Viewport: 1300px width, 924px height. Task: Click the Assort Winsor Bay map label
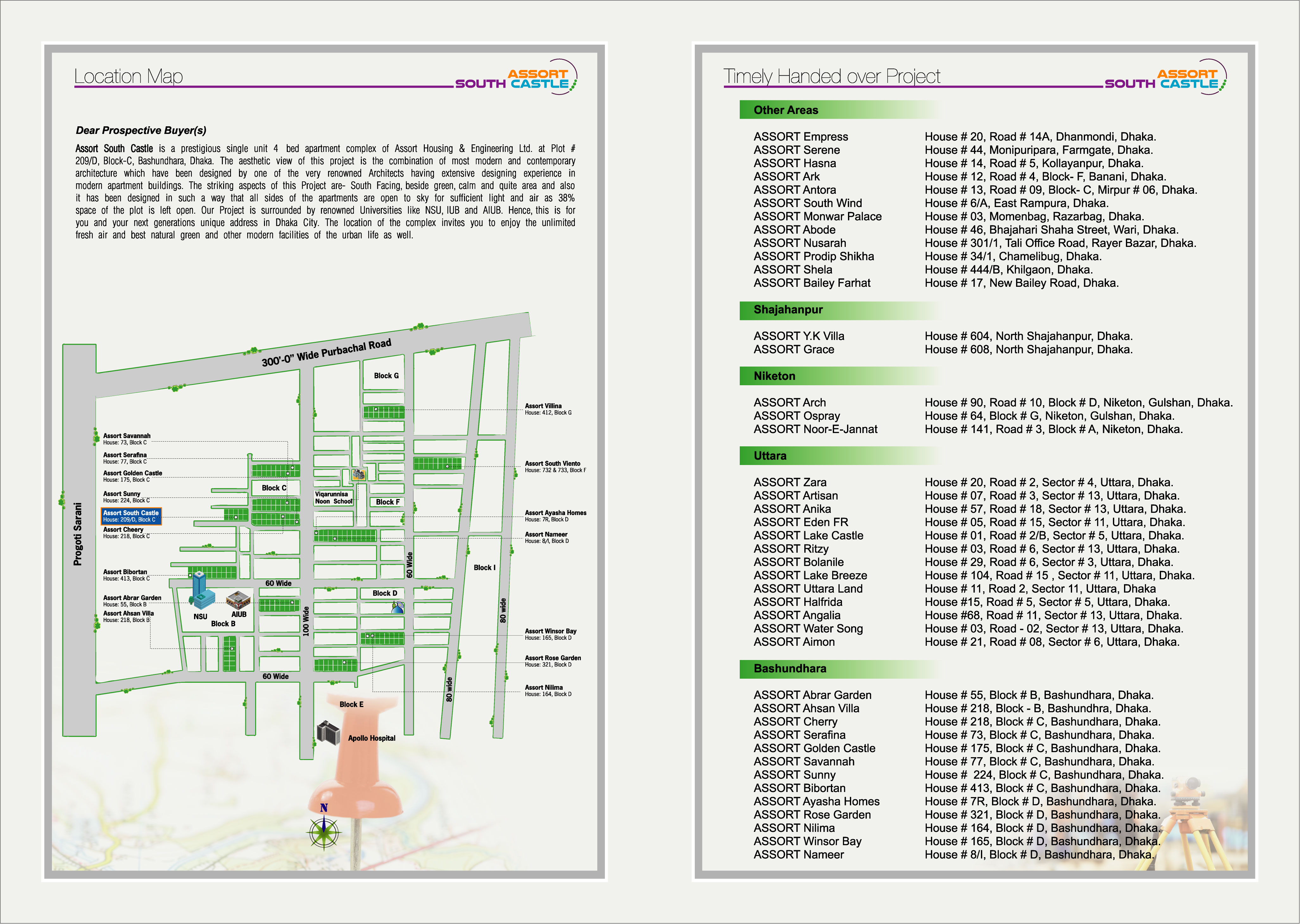551,634
